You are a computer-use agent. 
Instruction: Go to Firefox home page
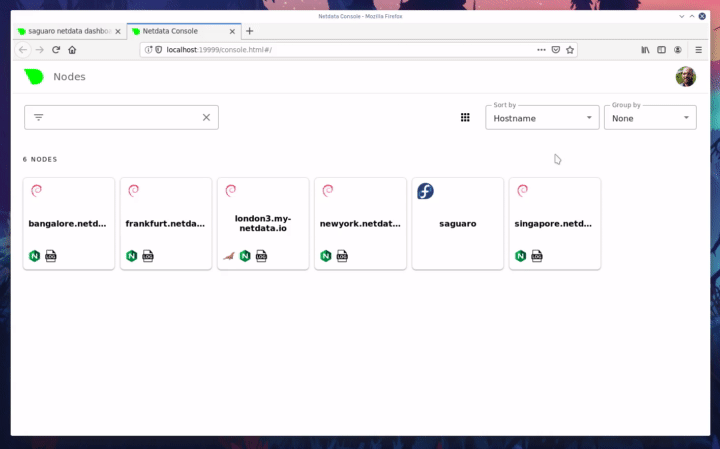click(x=72, y=50)
